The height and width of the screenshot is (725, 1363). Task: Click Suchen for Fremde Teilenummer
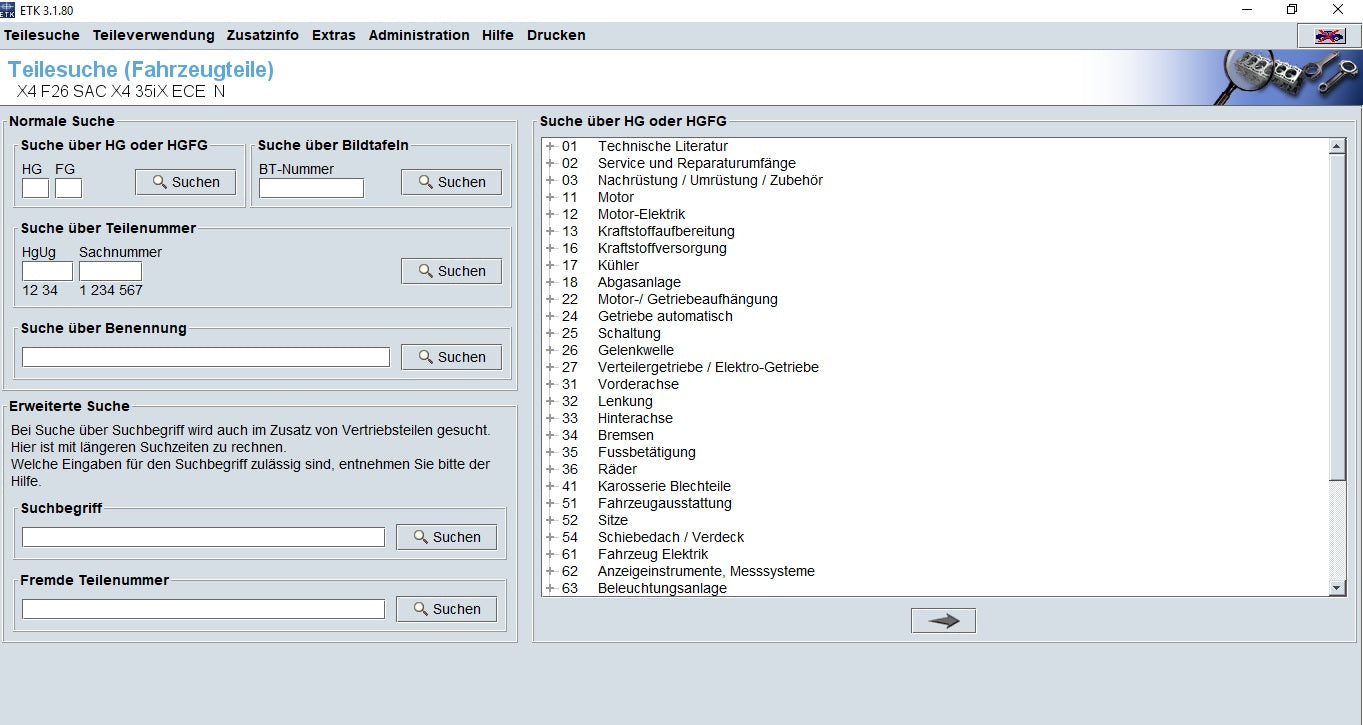click(x=446, y=609)
